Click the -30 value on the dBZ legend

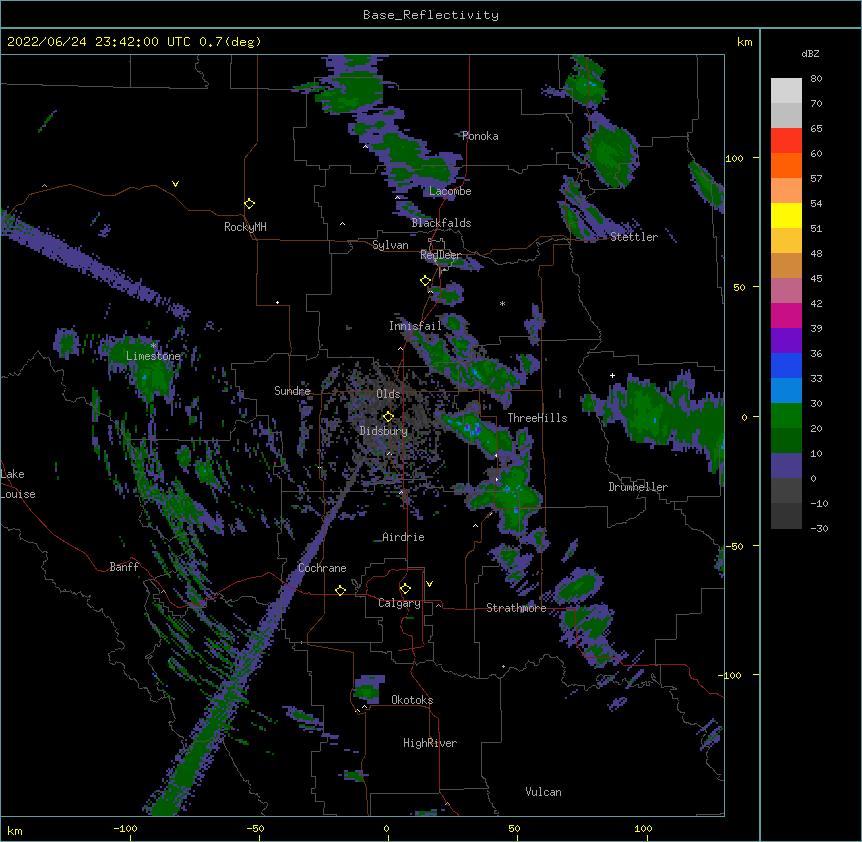pos(819,529)
